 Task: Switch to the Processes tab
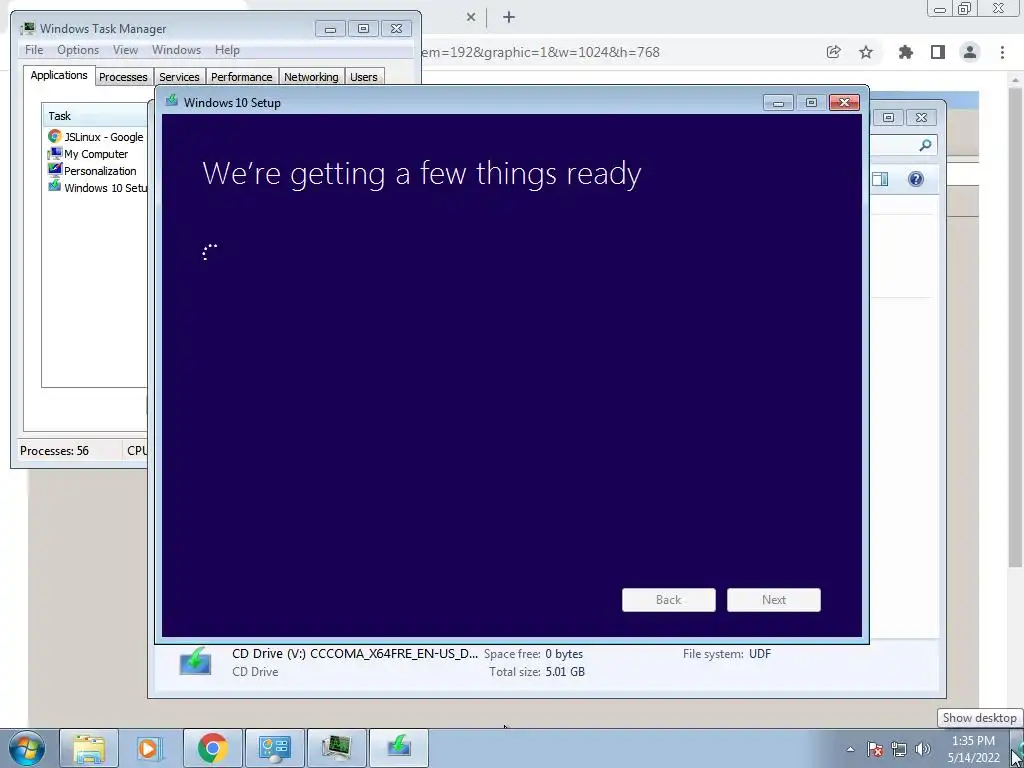pos(123,77)
